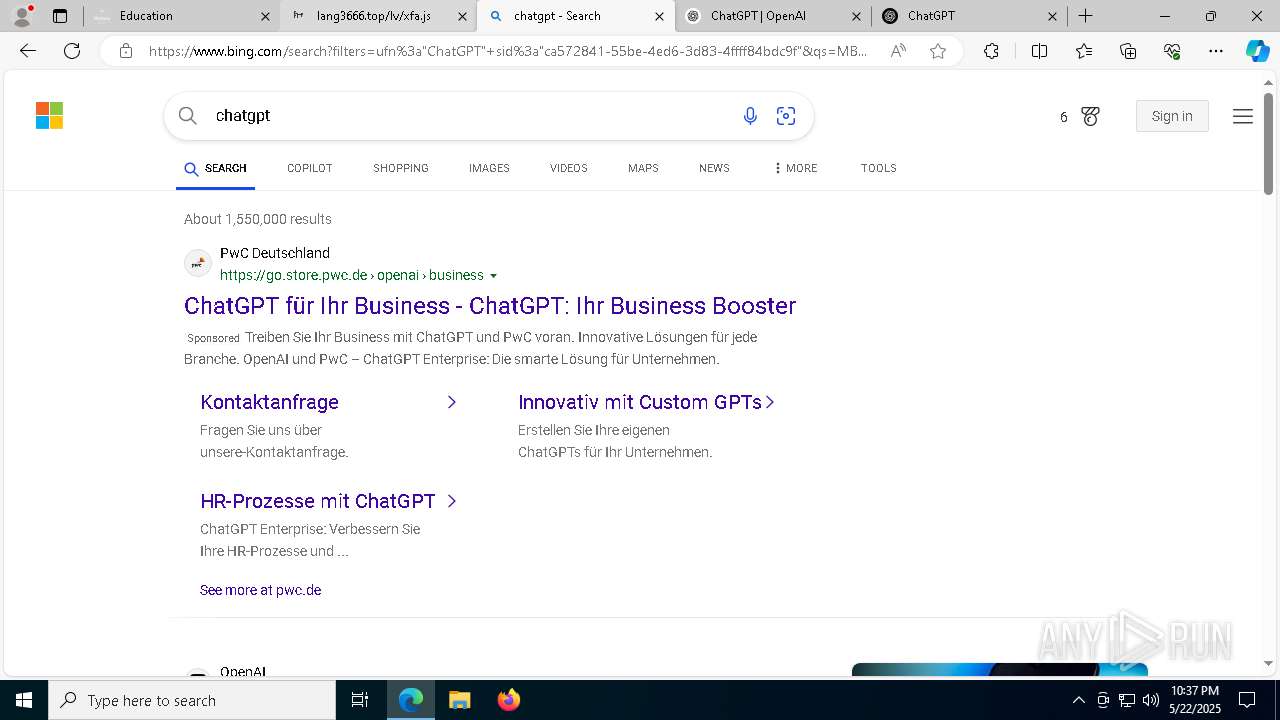Image resolution: width=1280 pixels, height=720 pixels.
Task: Launch Copilot sidebar icon
Action: point(1257,51)
